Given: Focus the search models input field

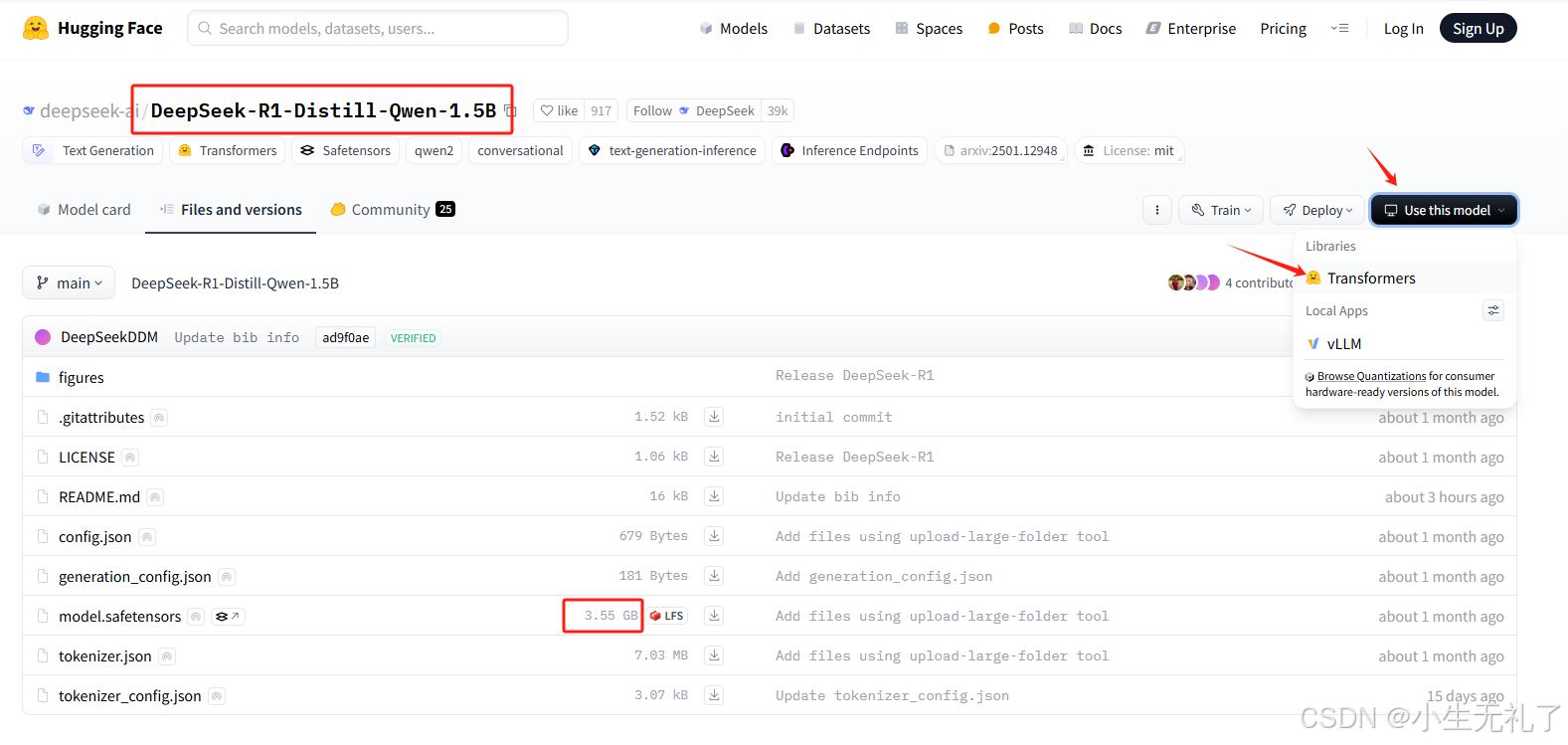Looking at the screenshot, I should tap(378, 28).
